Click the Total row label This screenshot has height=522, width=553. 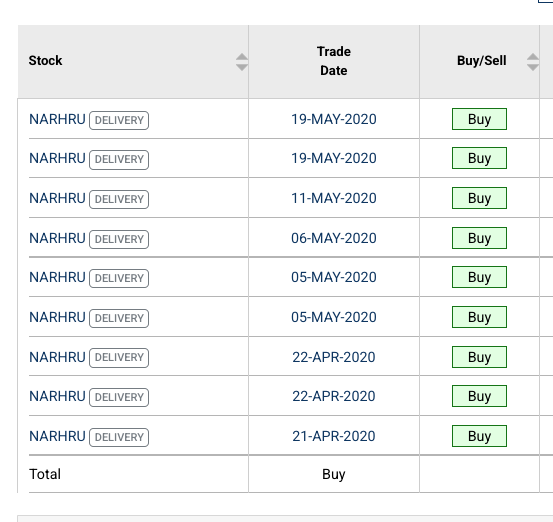point(45,474)
